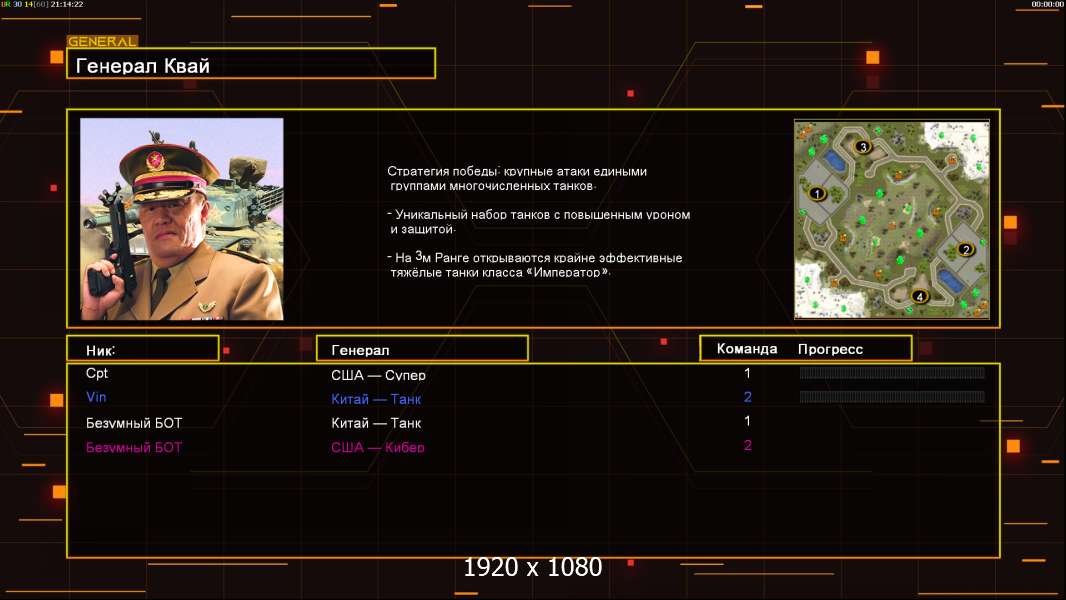This screenshot has width=1066, height=600.
Task: Select white Безумный БОТ player row
Action: coord(134,423)
